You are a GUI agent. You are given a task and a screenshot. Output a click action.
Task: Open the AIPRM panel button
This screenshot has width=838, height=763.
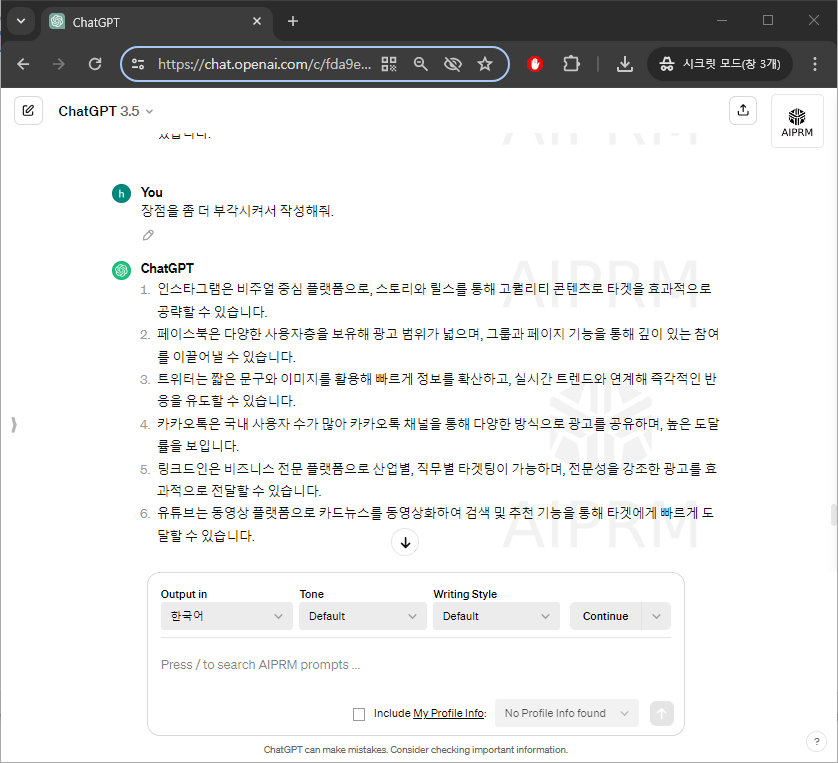(x=797, y=121)
